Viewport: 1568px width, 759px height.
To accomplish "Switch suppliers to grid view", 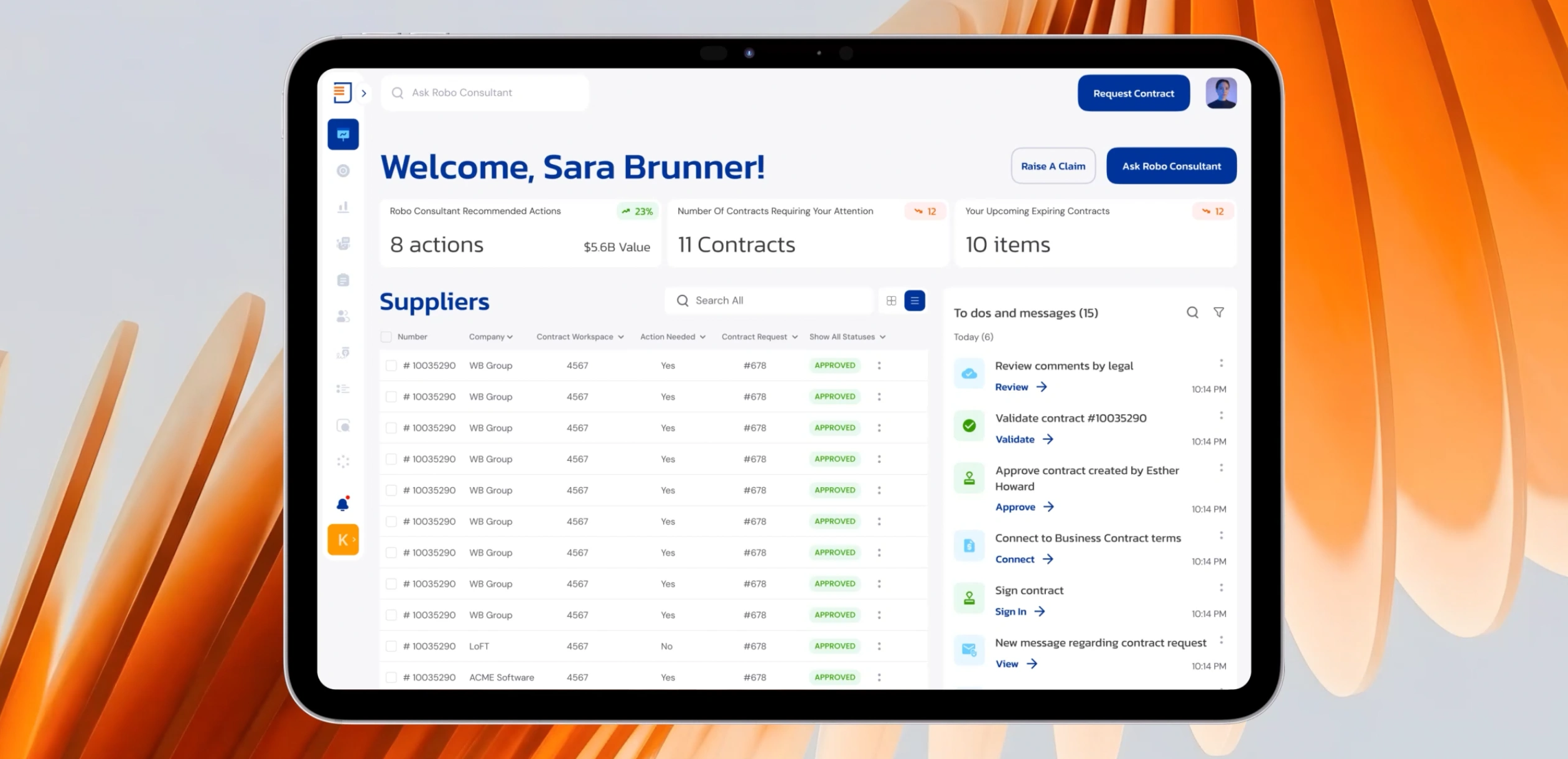I will point(891,300).
